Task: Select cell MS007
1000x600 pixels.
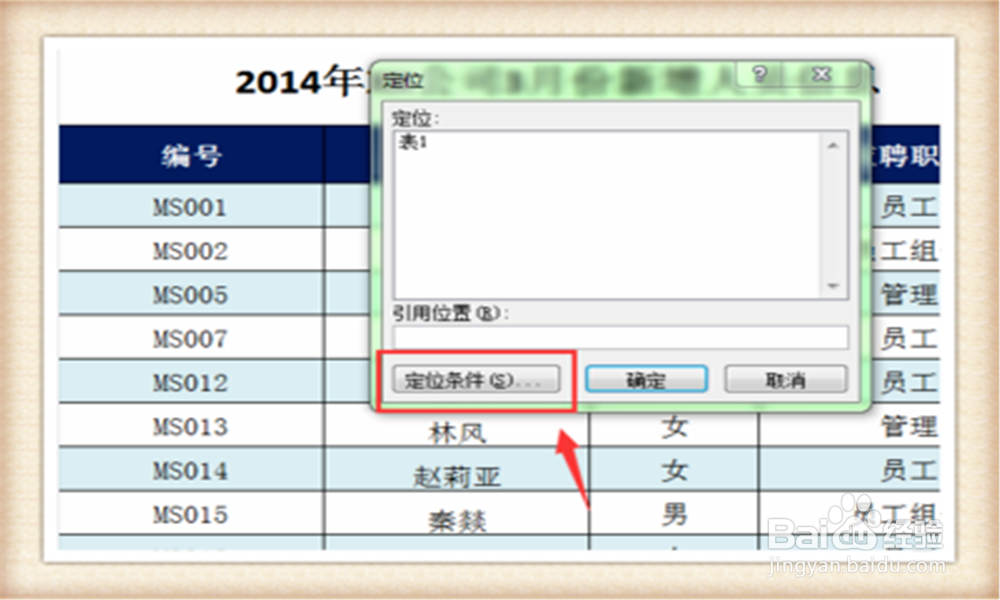Action: [x=191, y=338]
